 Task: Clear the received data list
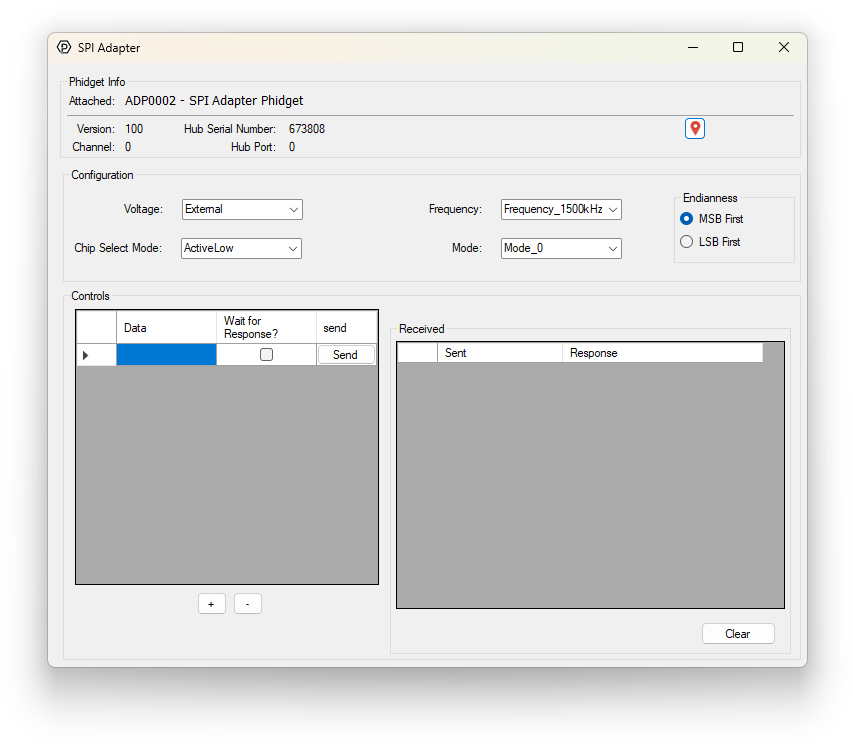(737, 634)
